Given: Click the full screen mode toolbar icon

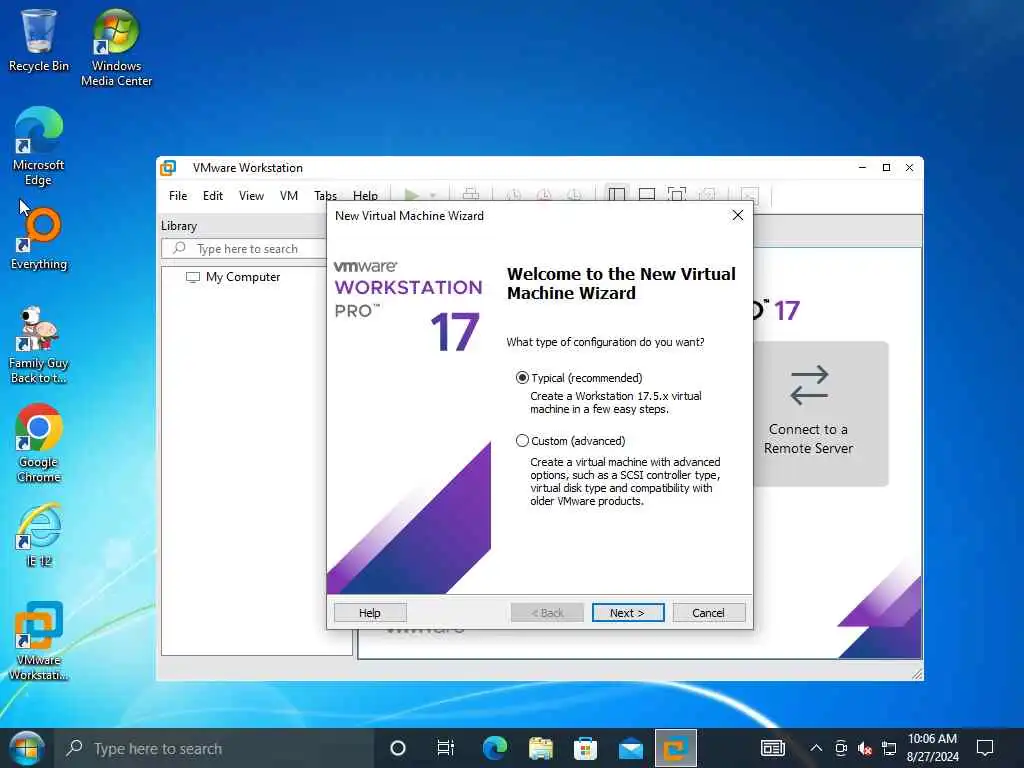Looking at the screenshot, I should (x=677, y=195).
